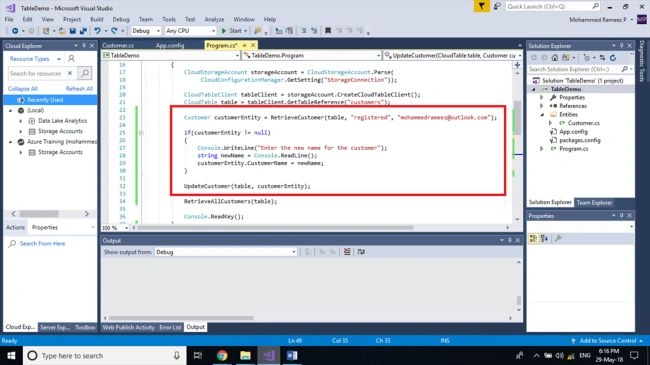650x365 pixels.
Task: Click the Save file toolbar icon
Action: pyautogui.click(x=73, y=31)
